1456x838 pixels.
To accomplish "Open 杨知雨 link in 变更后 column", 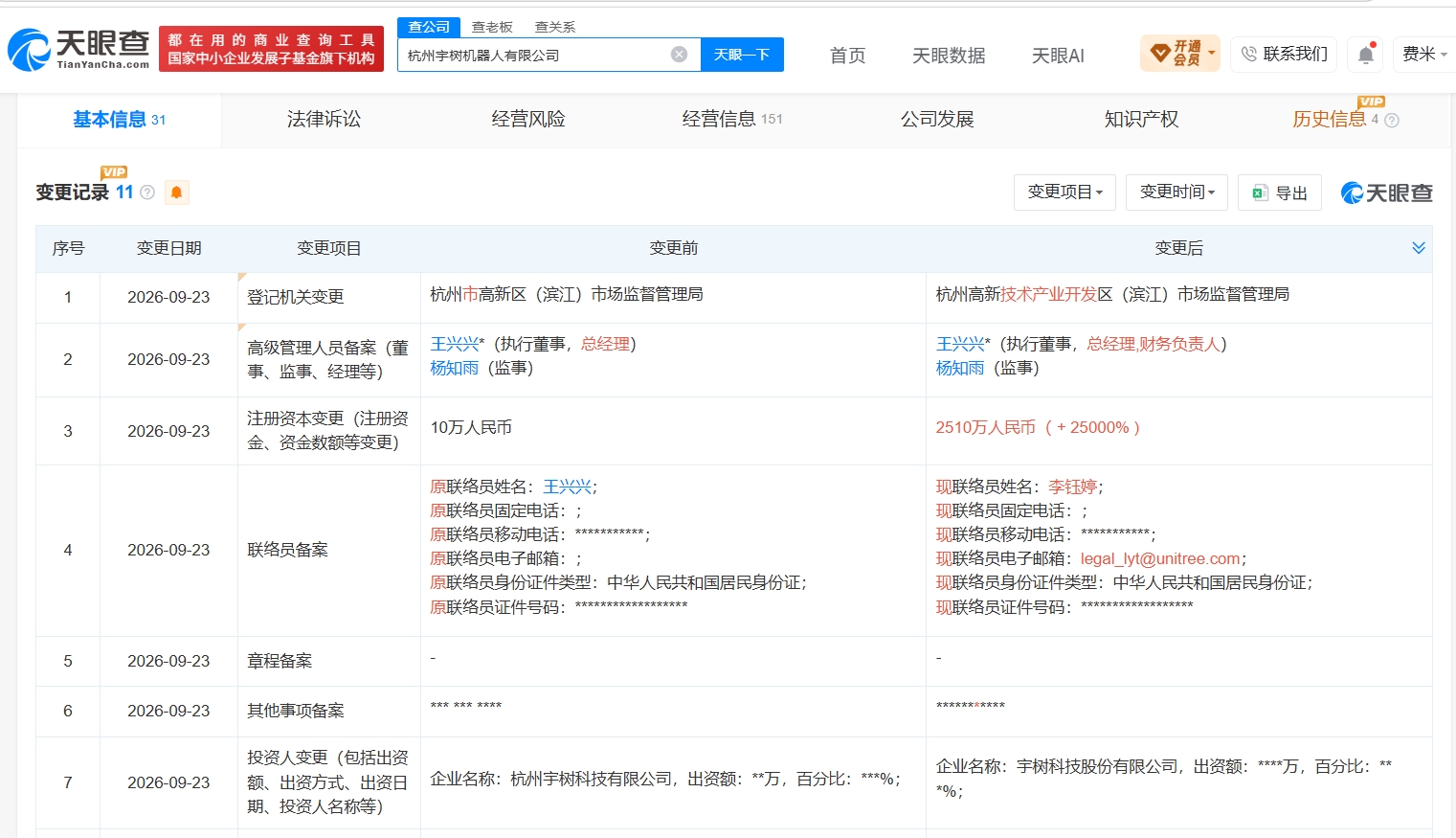I will (x=960, y=368).
